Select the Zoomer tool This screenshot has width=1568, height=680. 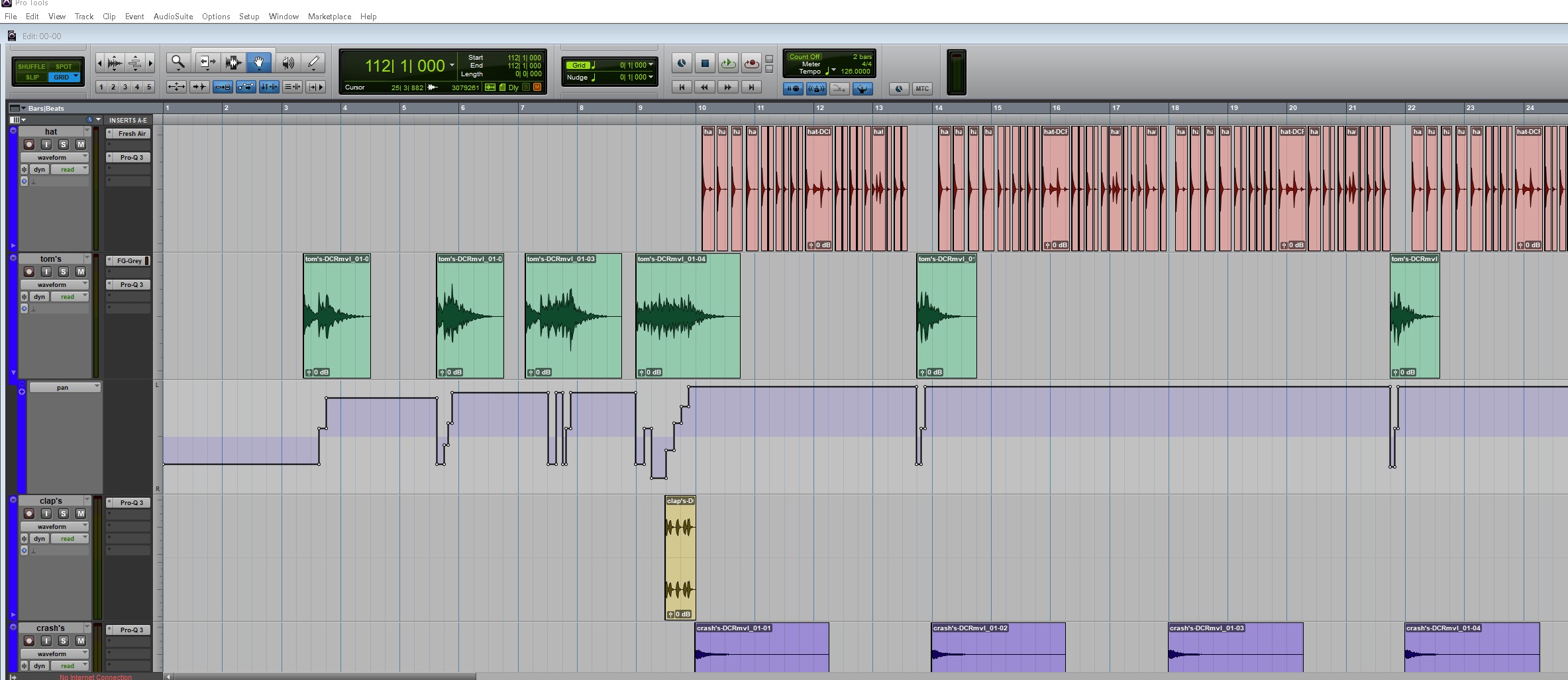[x=178, y=63]
